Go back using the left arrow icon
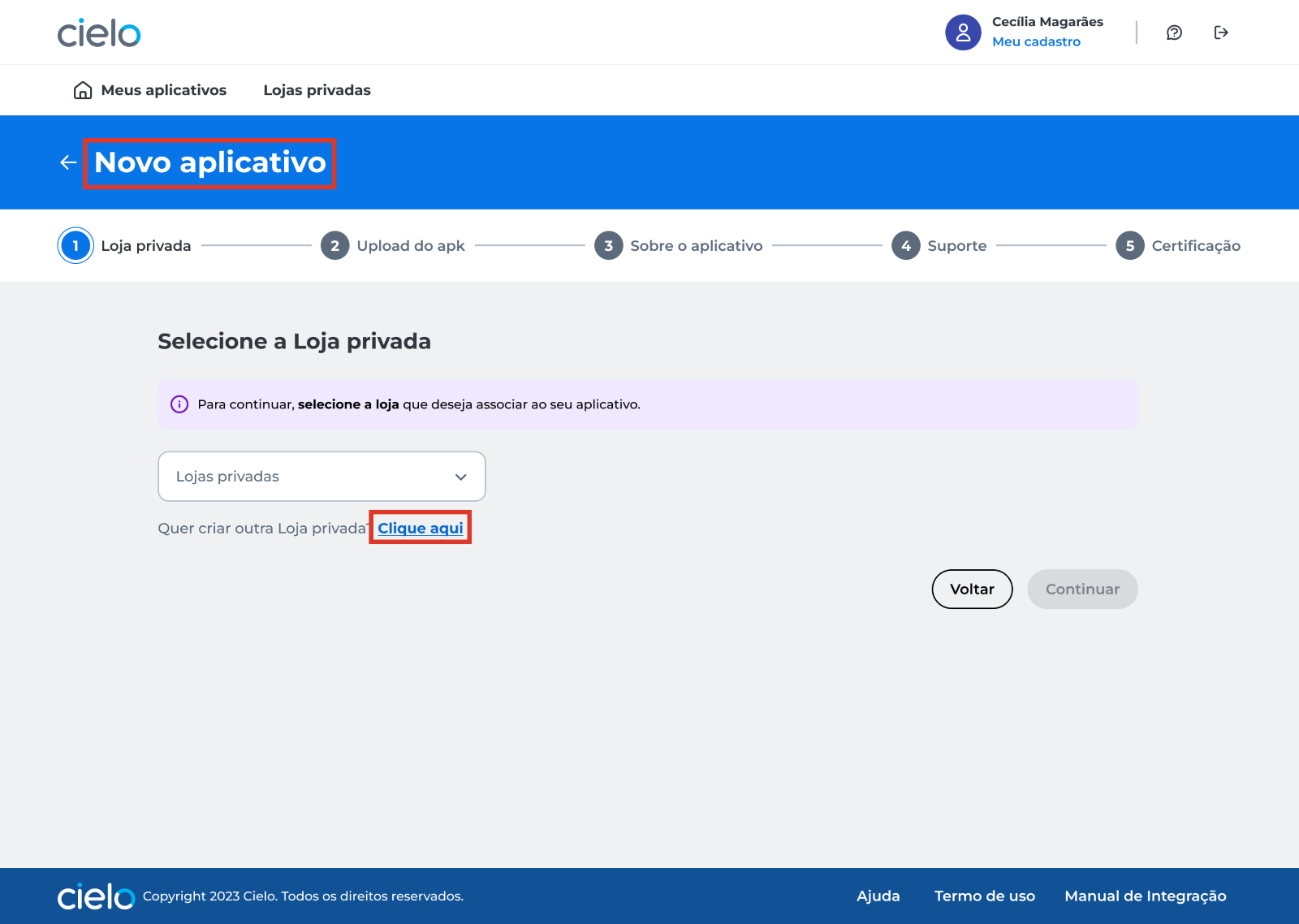Screen dimensions: 1299x924 68,162
